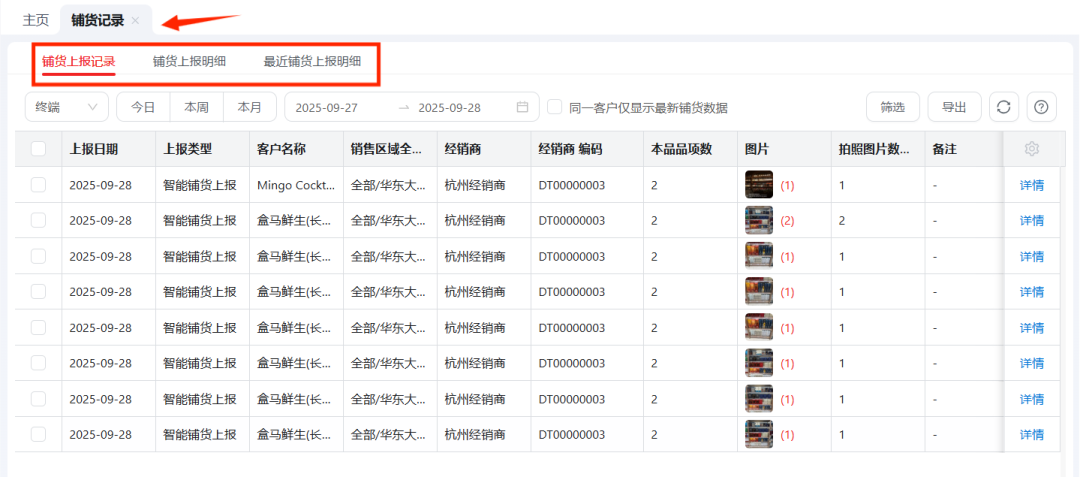Open 详情 link in row with 2 photos
This screenshot has width=1080, height=477.
click(1032, 220)
